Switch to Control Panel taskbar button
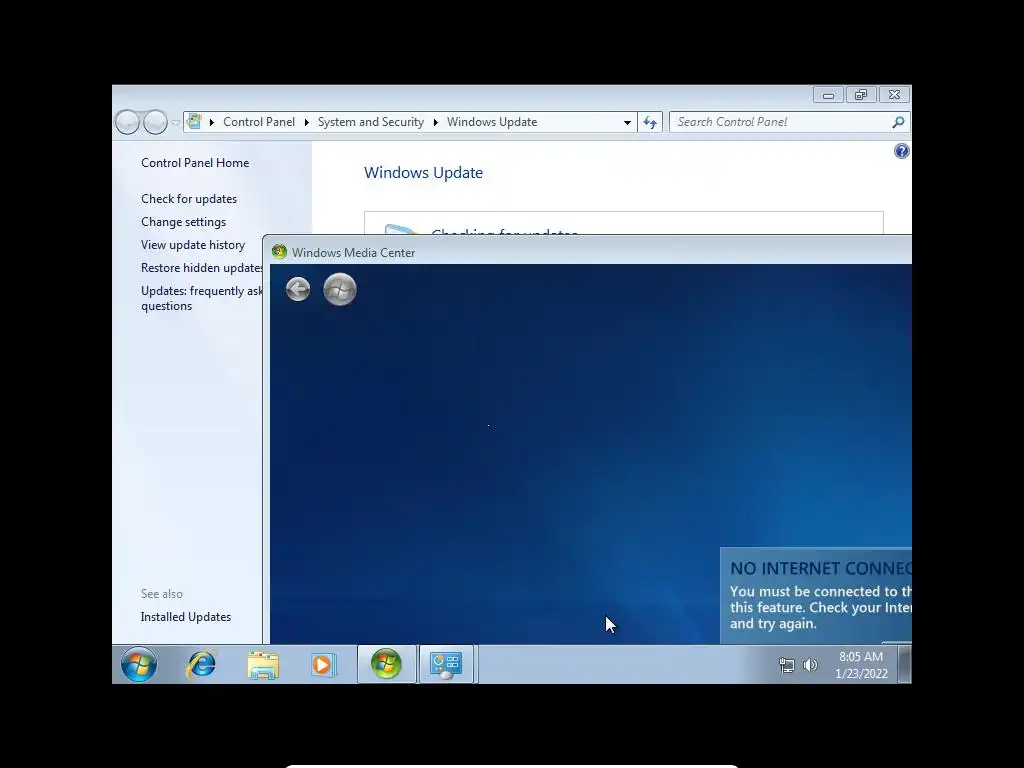This screenshot has height=768, width=1024. tap(446, 664)
